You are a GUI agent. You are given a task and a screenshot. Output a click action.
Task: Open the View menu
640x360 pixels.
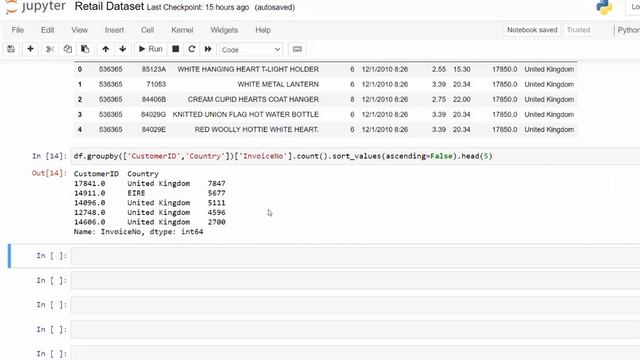79,30
